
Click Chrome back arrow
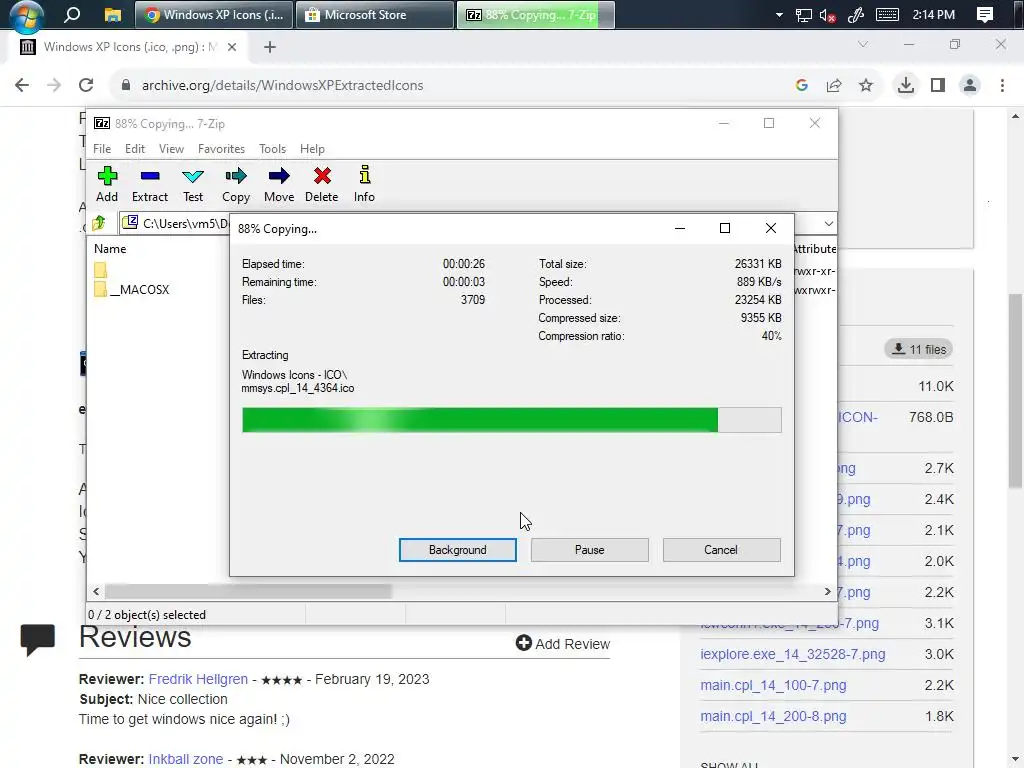tap(22, 86)
